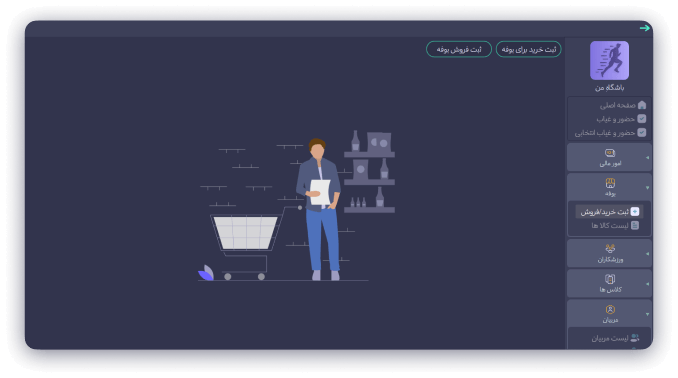The width and height of the screenshot is (678, 378).
Task: Click ثبت خرید برای بوفه button
Action: coord(528,49)
